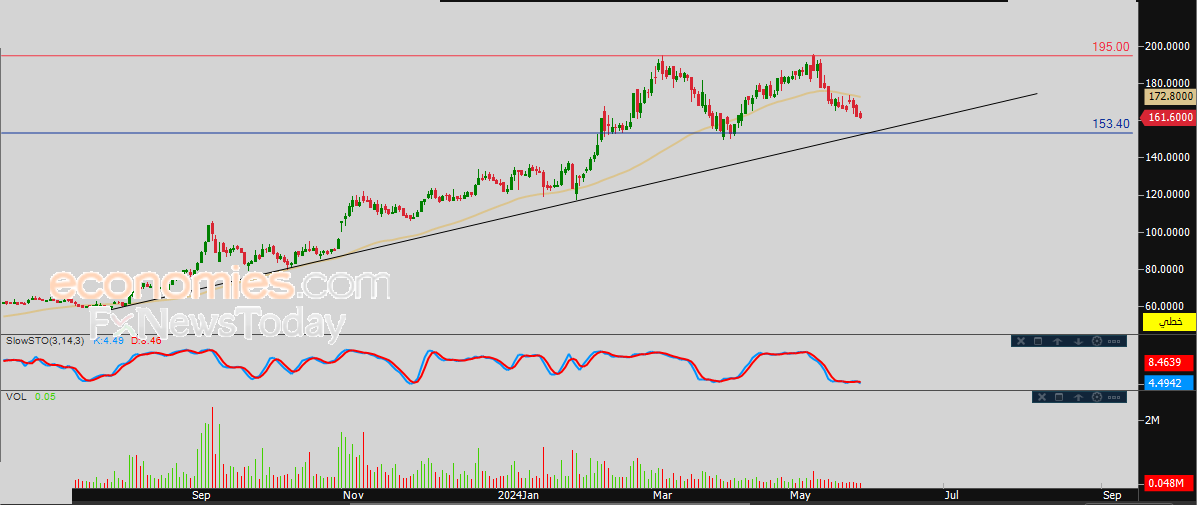This screenshot has height=505, width=1197.
Task: Click the D:8.46 stochastic value
Action: tap(146, 341)
